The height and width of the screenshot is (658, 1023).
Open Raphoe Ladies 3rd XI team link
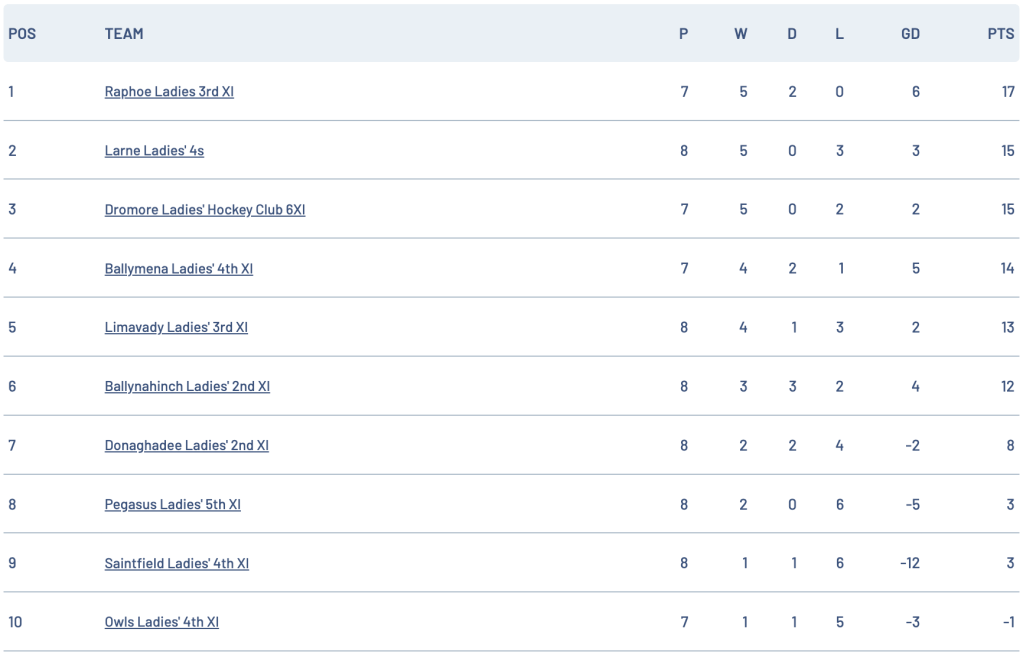(x=169, y=92)
